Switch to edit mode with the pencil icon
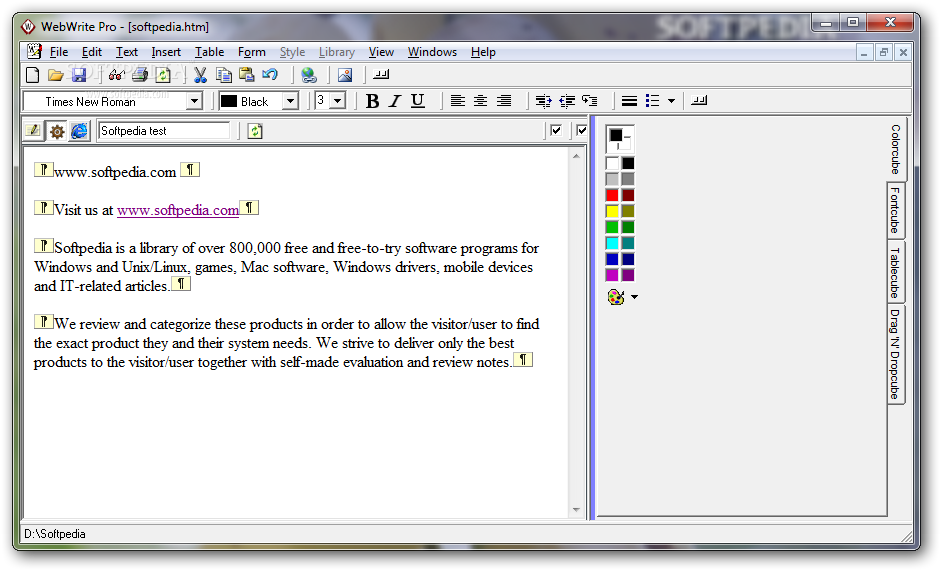The image size is (941, 571). pos(33,130)
